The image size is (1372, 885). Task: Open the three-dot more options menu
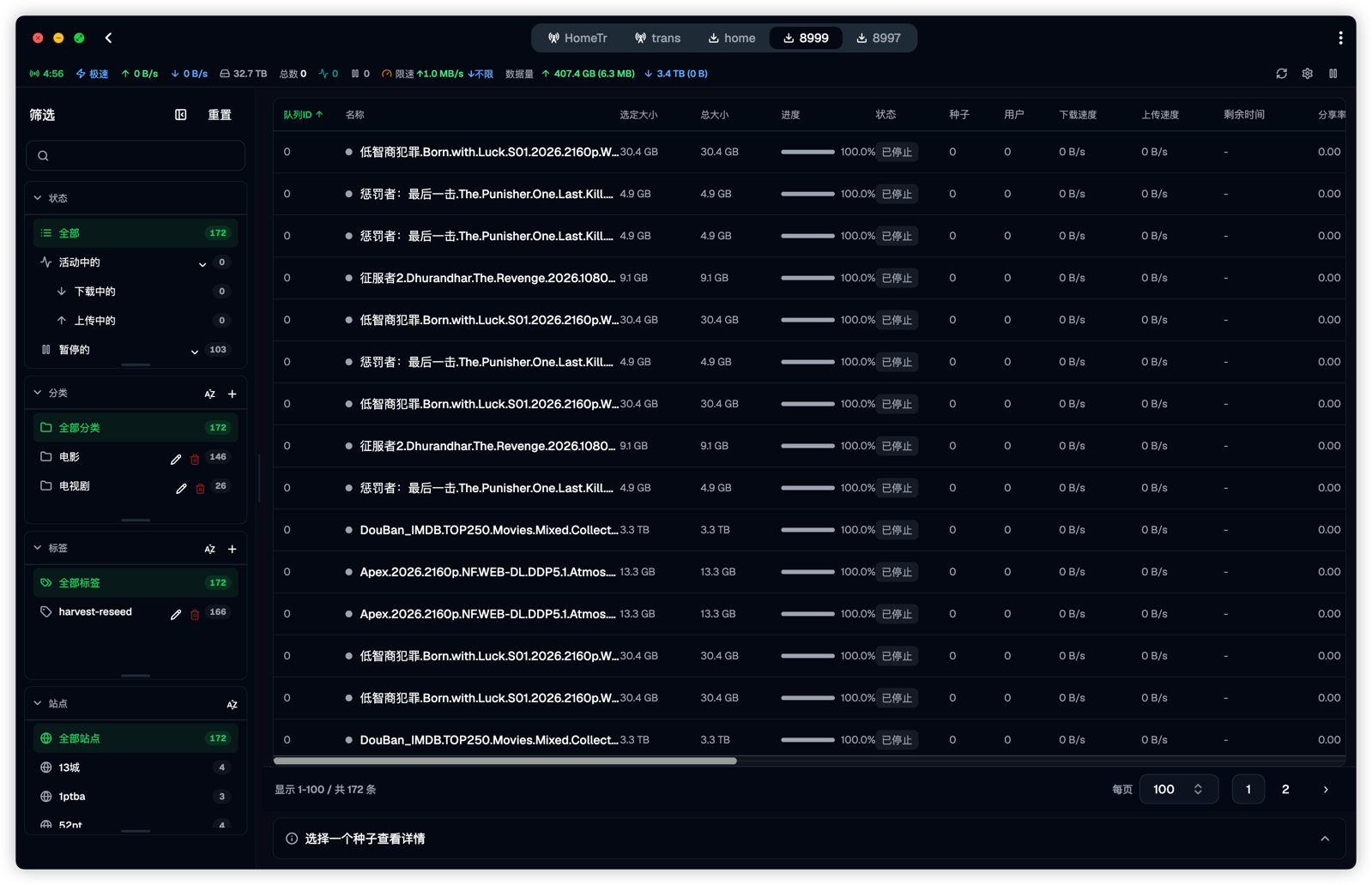coord(1340,38)
